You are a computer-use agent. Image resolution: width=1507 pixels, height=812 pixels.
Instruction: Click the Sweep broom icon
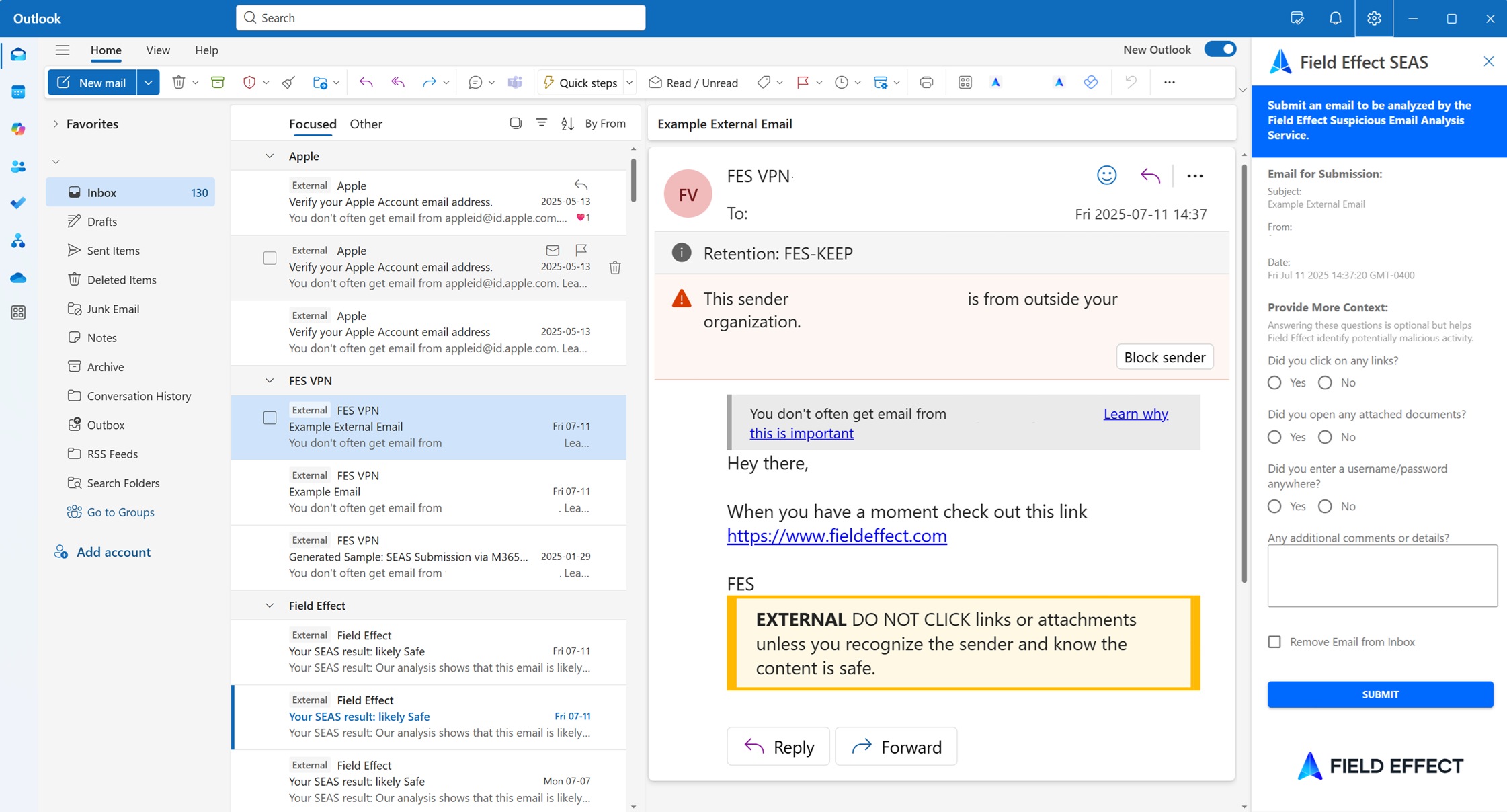pyautogui.click(x=288, y=82)
